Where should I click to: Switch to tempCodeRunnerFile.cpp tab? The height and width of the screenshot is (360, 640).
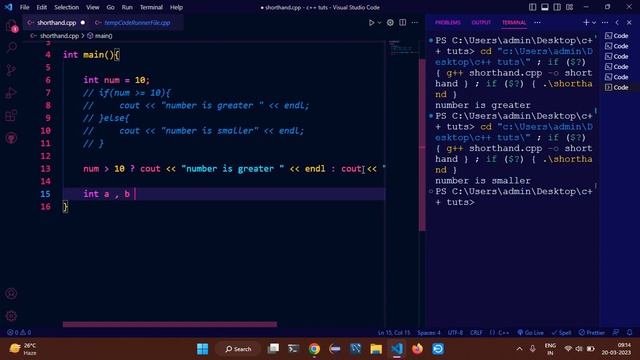click(137, 23)
